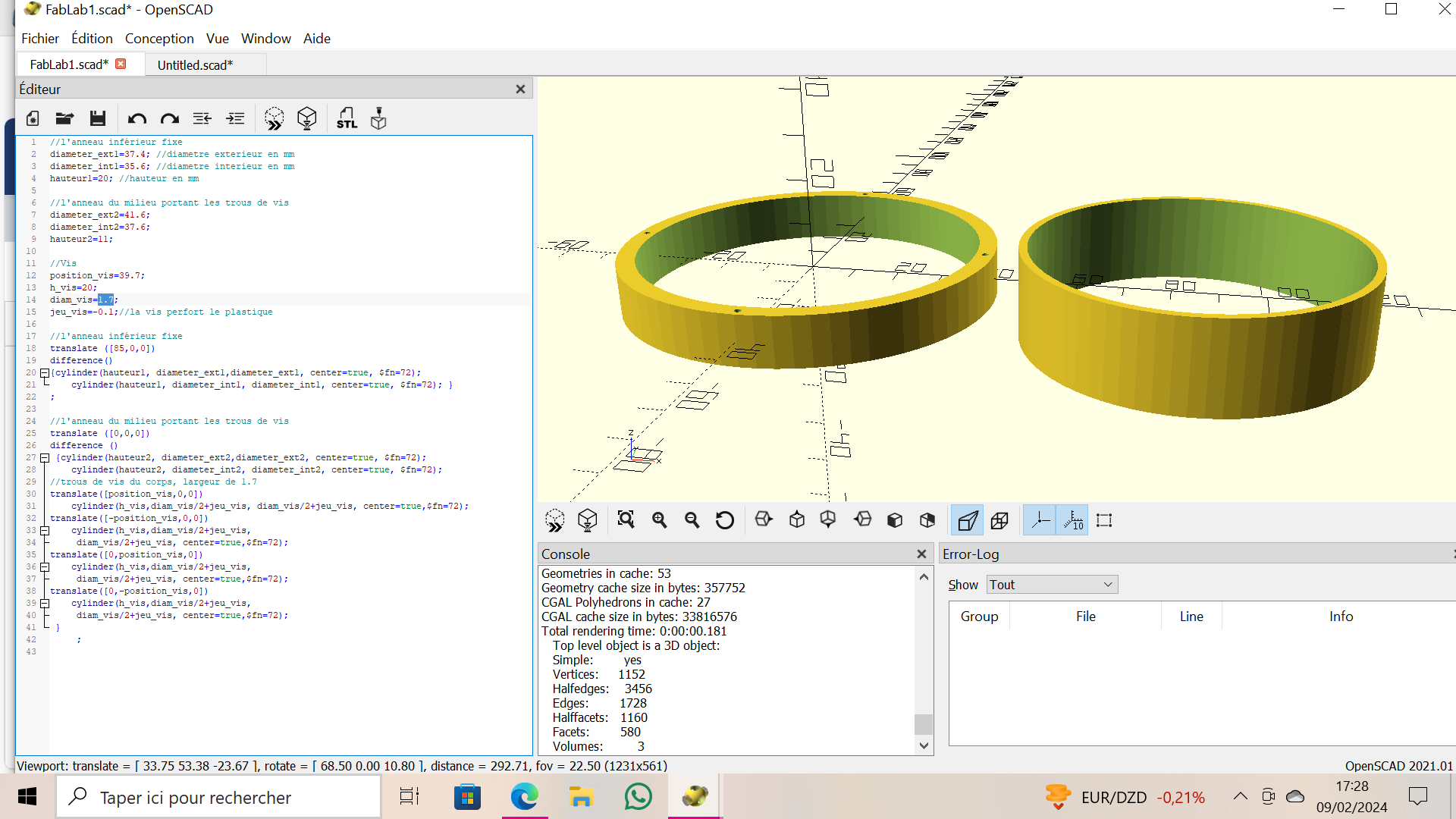Collapse the code fold at line 20
1456x819 pixels.
click(45, 373)
